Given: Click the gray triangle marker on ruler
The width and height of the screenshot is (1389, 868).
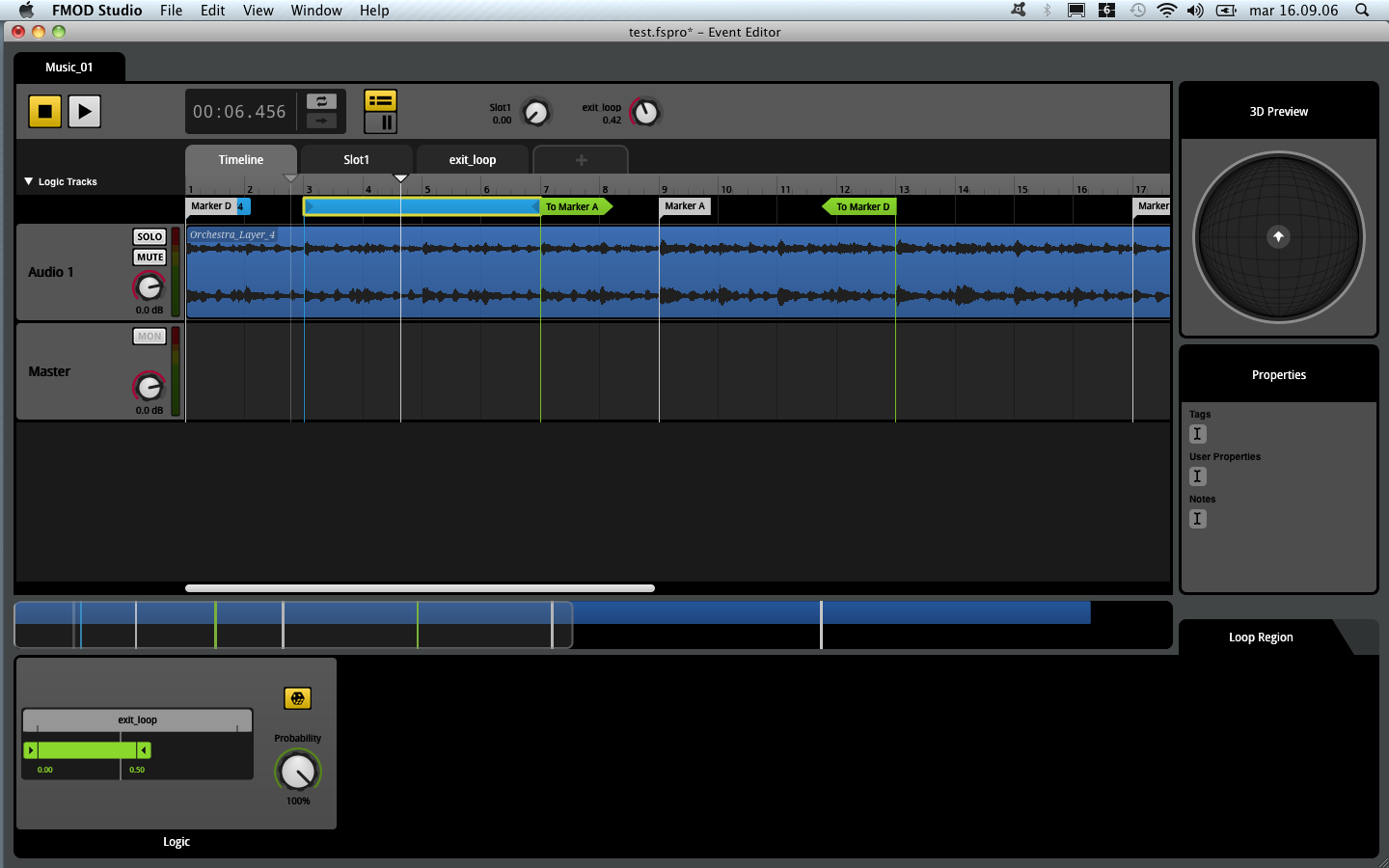Looking at the screenshot, I should click(x=290, y=178).
